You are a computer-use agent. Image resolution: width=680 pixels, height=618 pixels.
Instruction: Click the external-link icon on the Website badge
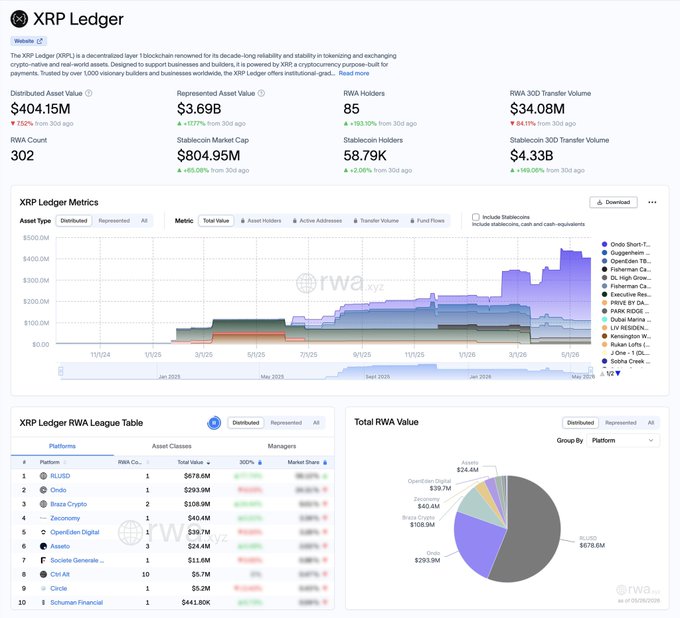point(40,41)
